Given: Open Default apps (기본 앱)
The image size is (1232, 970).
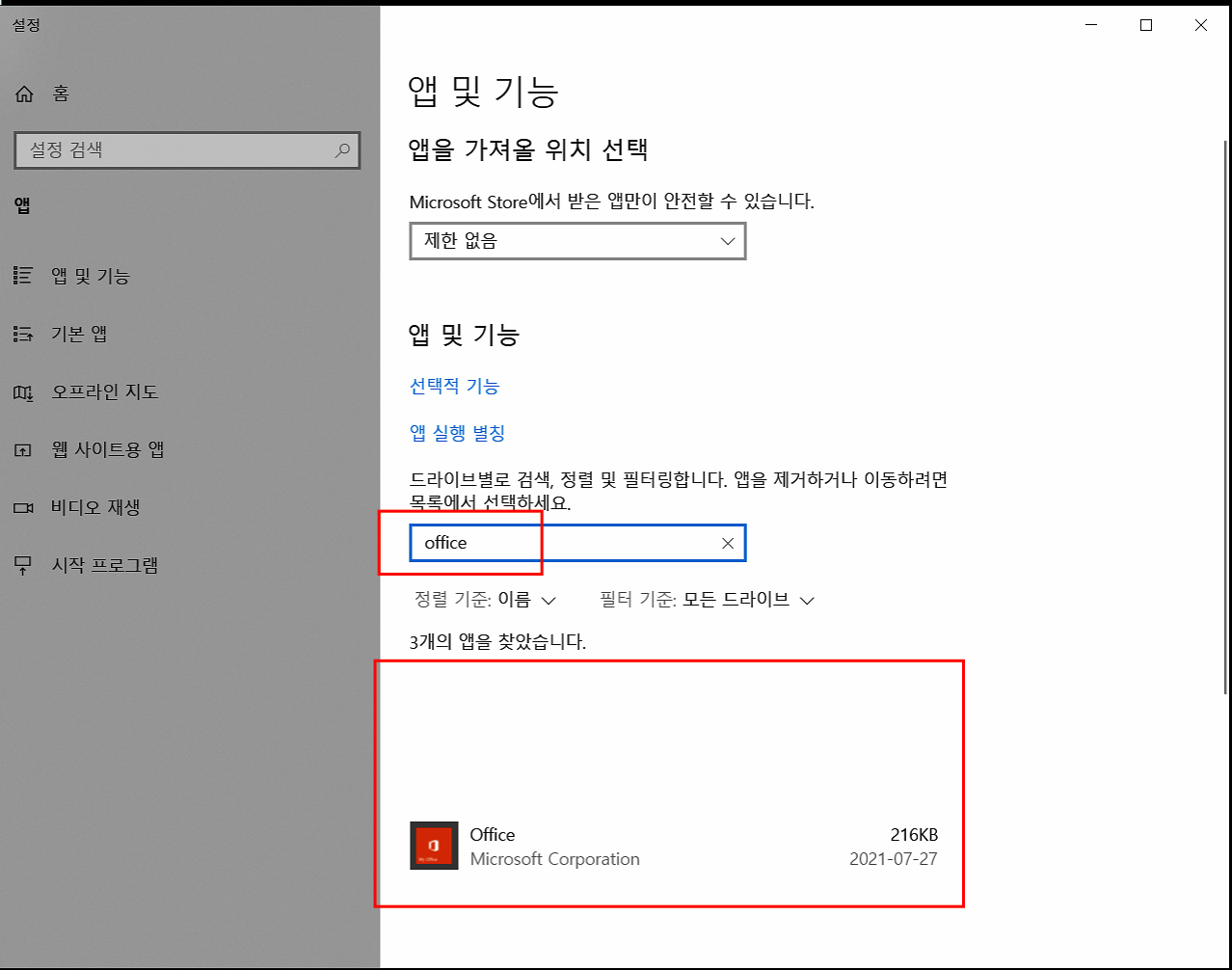Looking at the screenshot, I should [79, 334].
